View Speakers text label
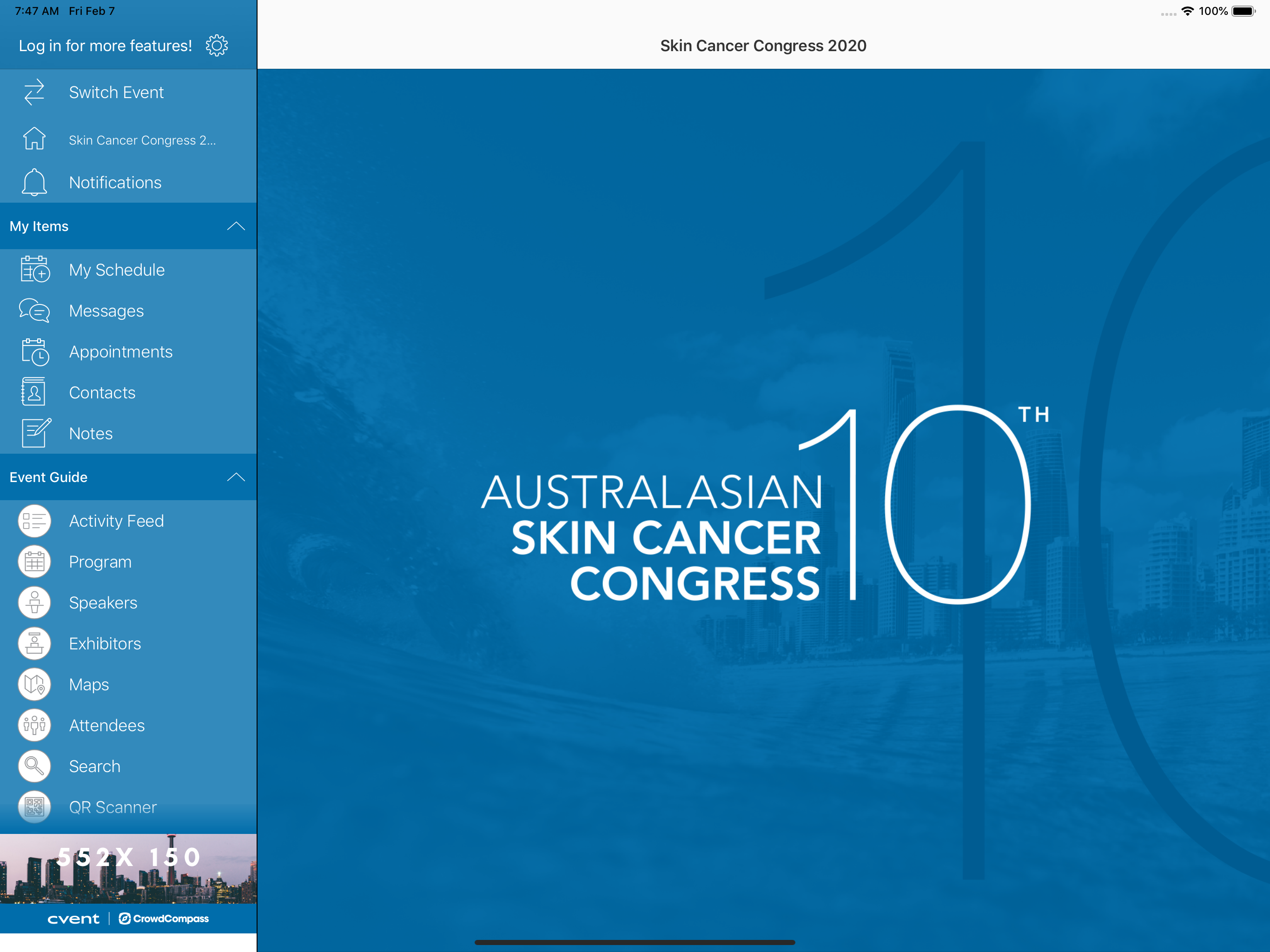Screen dimensions: 1270x952 point(103,603)
